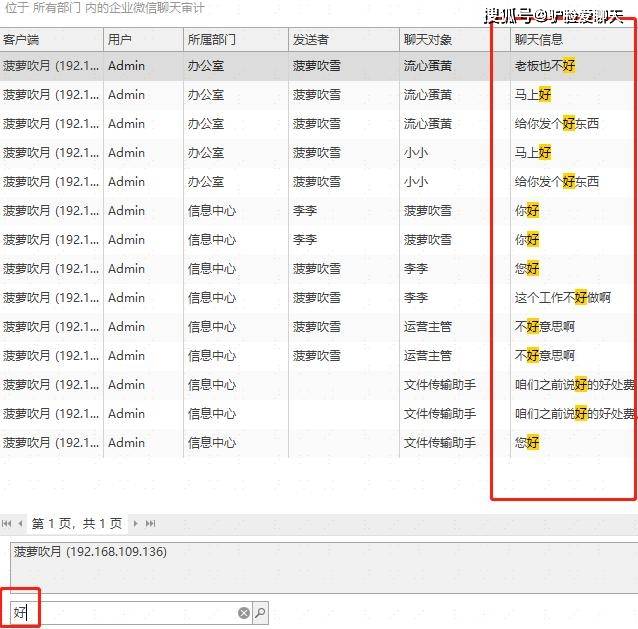Image resolution: width=638 pixels, height=629 pixels.
Task: Jump to the last results page
Action: pos(151,524)
